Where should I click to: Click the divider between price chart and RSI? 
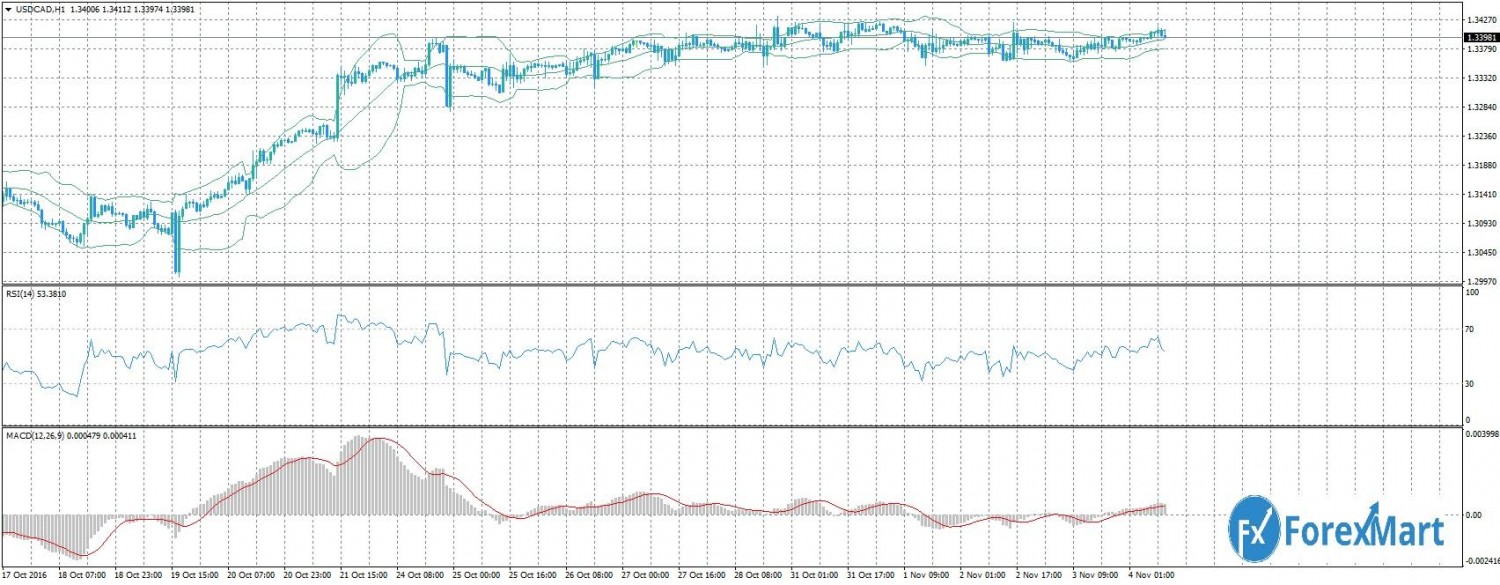point(730,286)
